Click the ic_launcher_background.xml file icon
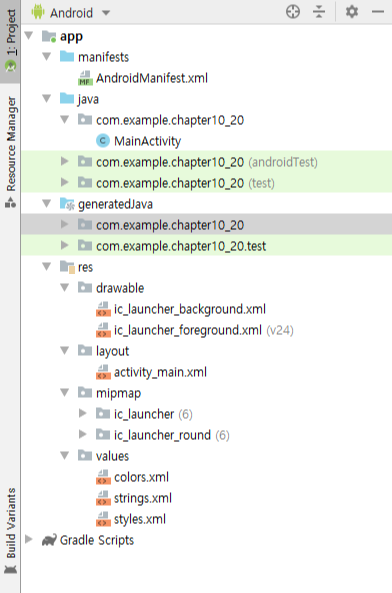Viewport: 392px width, 593px height. tap(103, 309)
